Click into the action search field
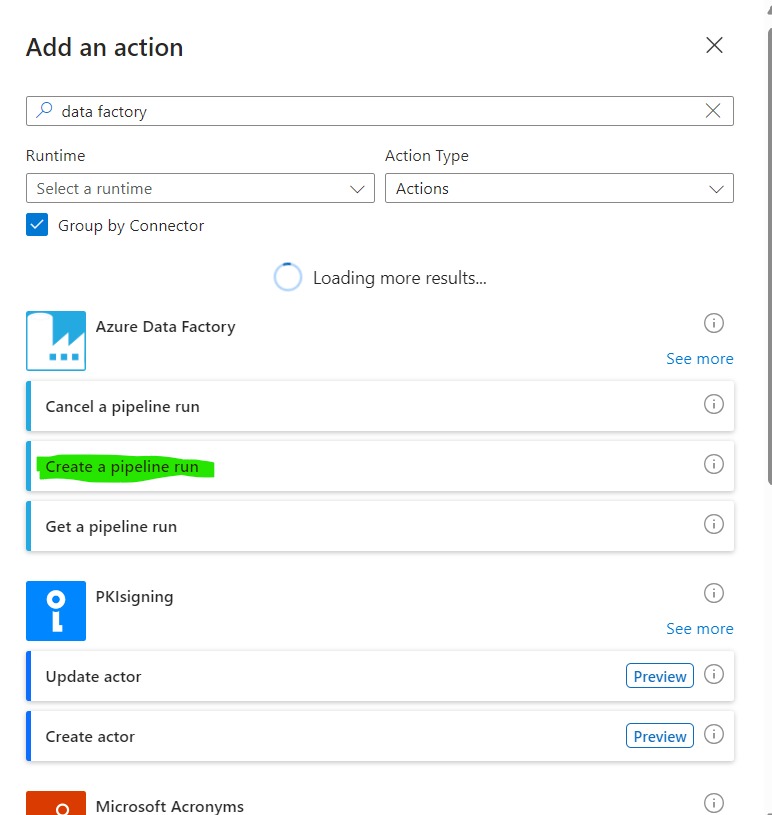 tap(380, 111)
